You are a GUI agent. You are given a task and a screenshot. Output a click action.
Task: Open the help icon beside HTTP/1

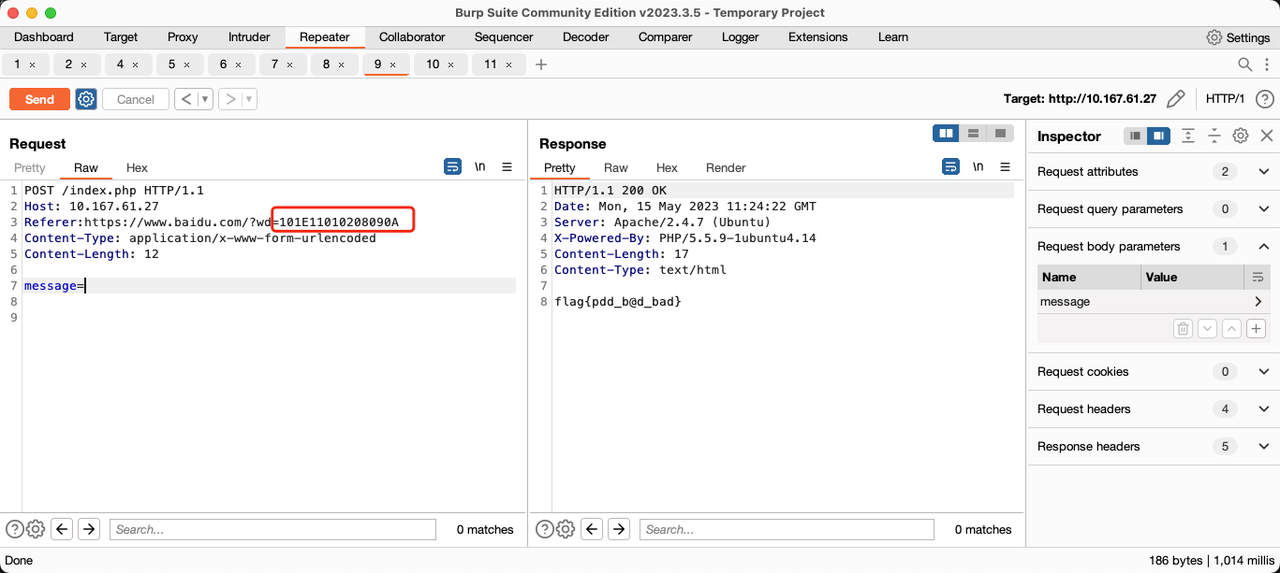(1264, 99)
